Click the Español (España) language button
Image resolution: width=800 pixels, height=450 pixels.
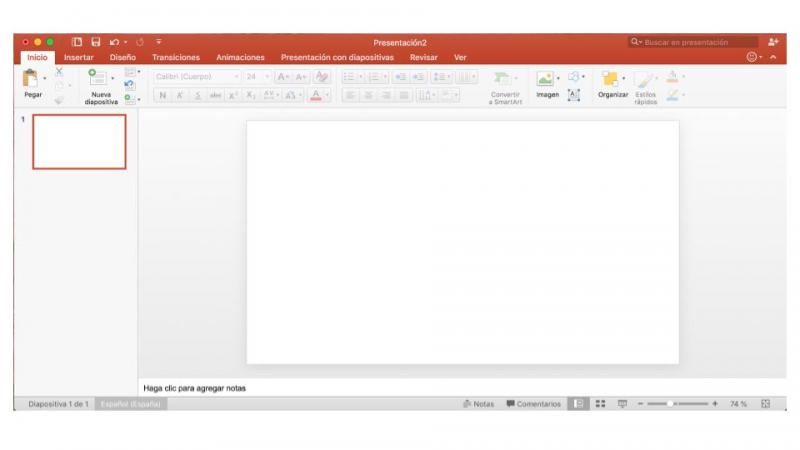(132, 404)
